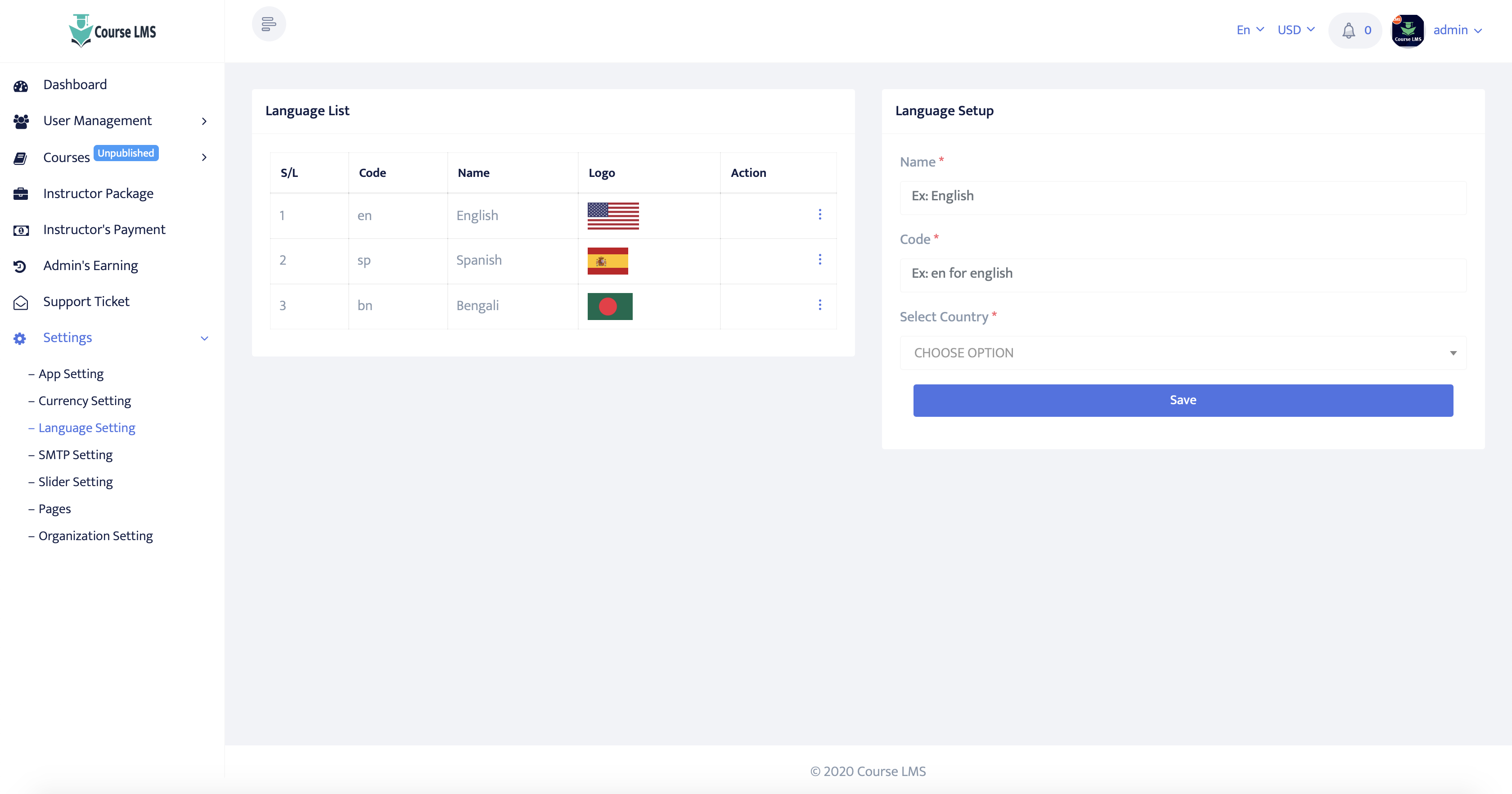Click the sidebar collapse hamburger icon

click(269, 24)
